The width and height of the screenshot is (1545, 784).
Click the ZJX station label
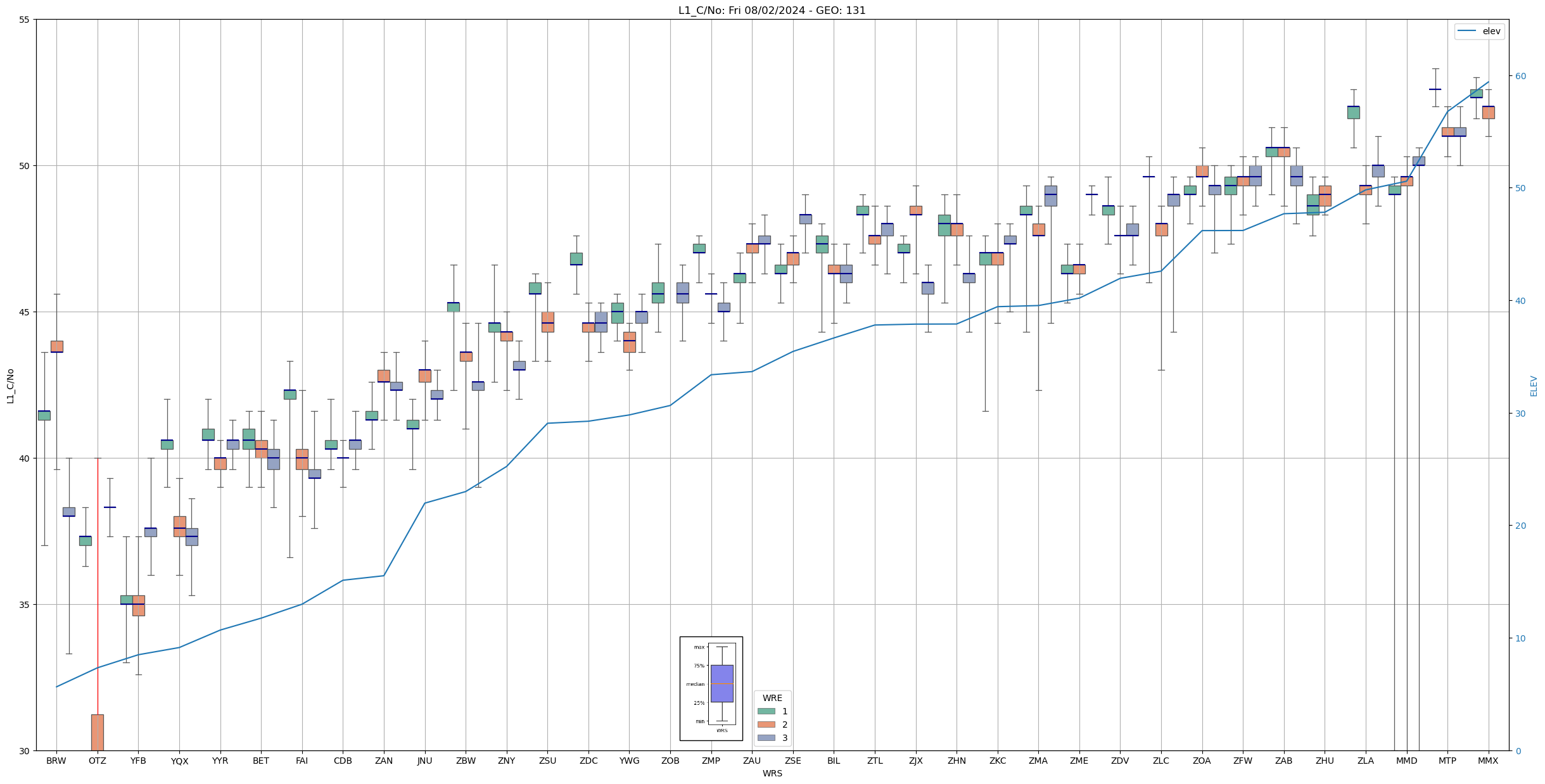tap(915, 761)
